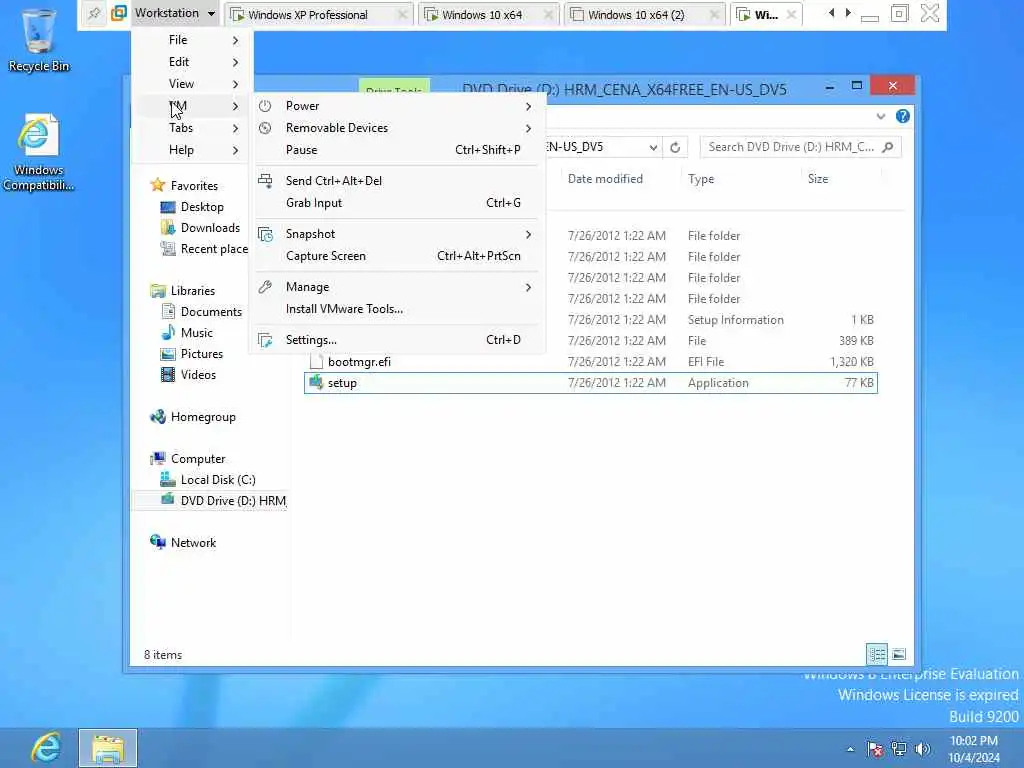Select the setup application file
The width and height of the screenshot is (1024, 768).
(590, 383)
